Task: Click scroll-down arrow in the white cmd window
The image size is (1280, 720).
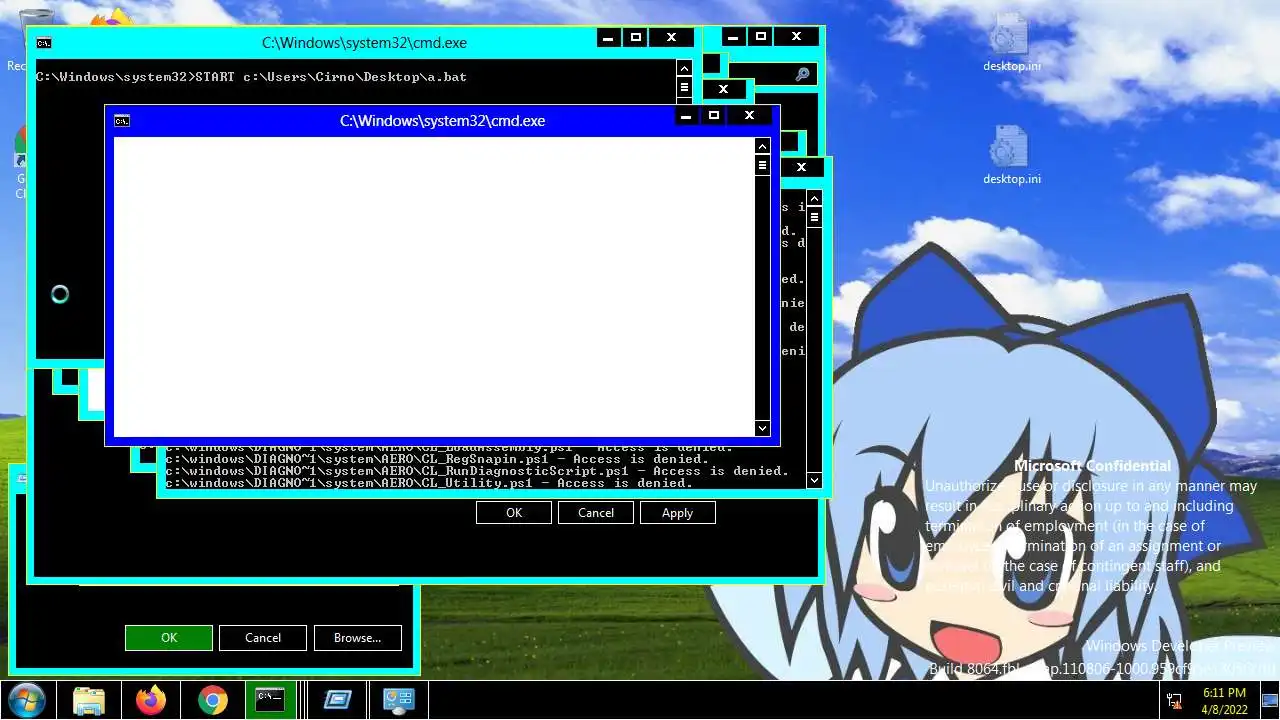Action: click(762, 428)
